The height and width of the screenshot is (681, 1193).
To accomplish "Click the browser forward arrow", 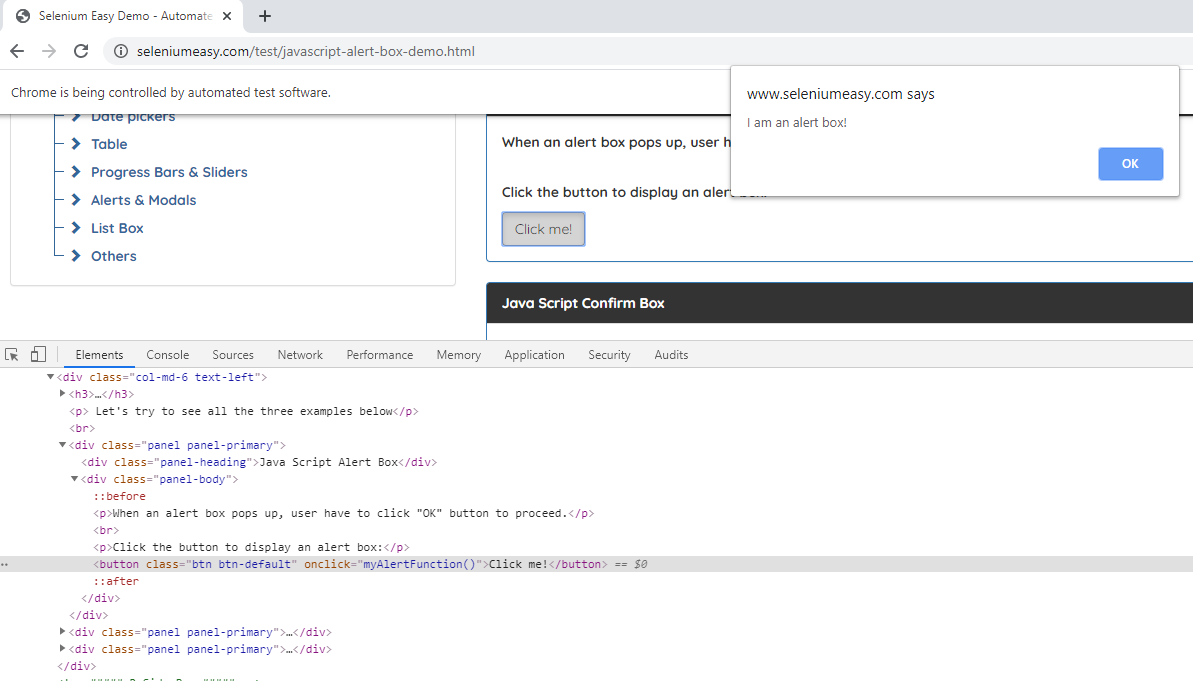I will (x=49, y=51).
